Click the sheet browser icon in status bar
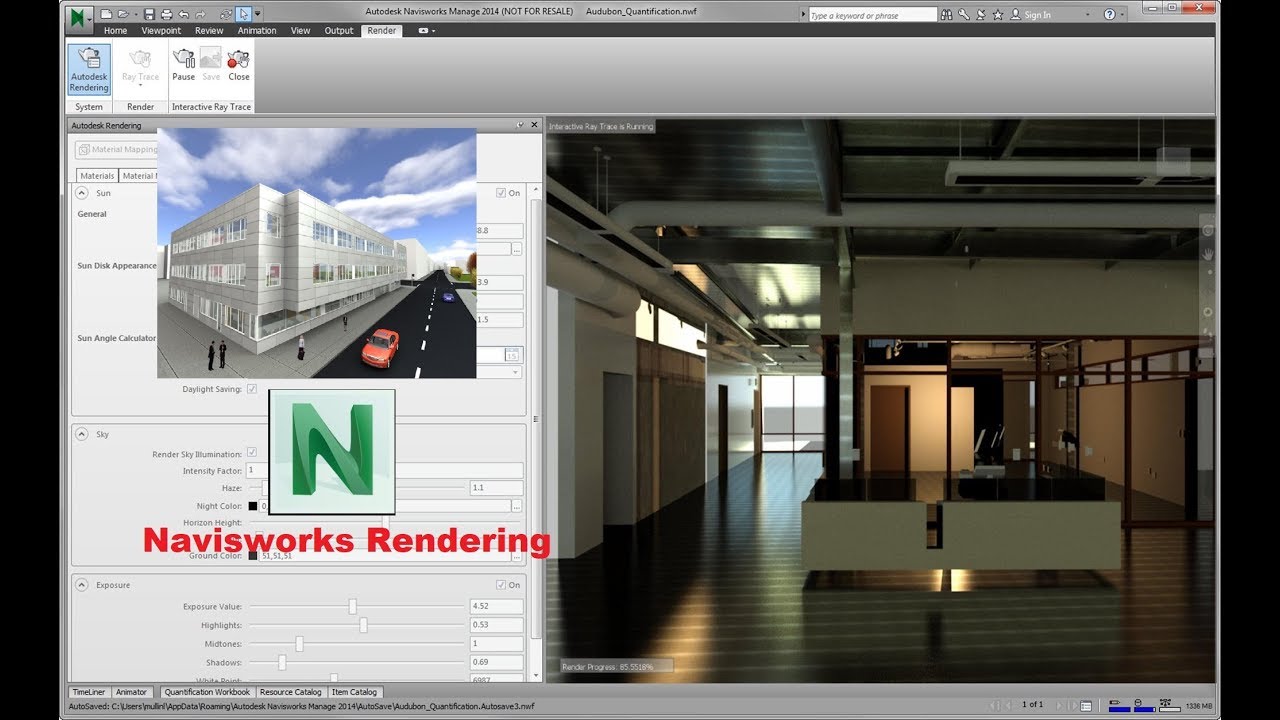The image size is (1280, 720). [1086, 706]
